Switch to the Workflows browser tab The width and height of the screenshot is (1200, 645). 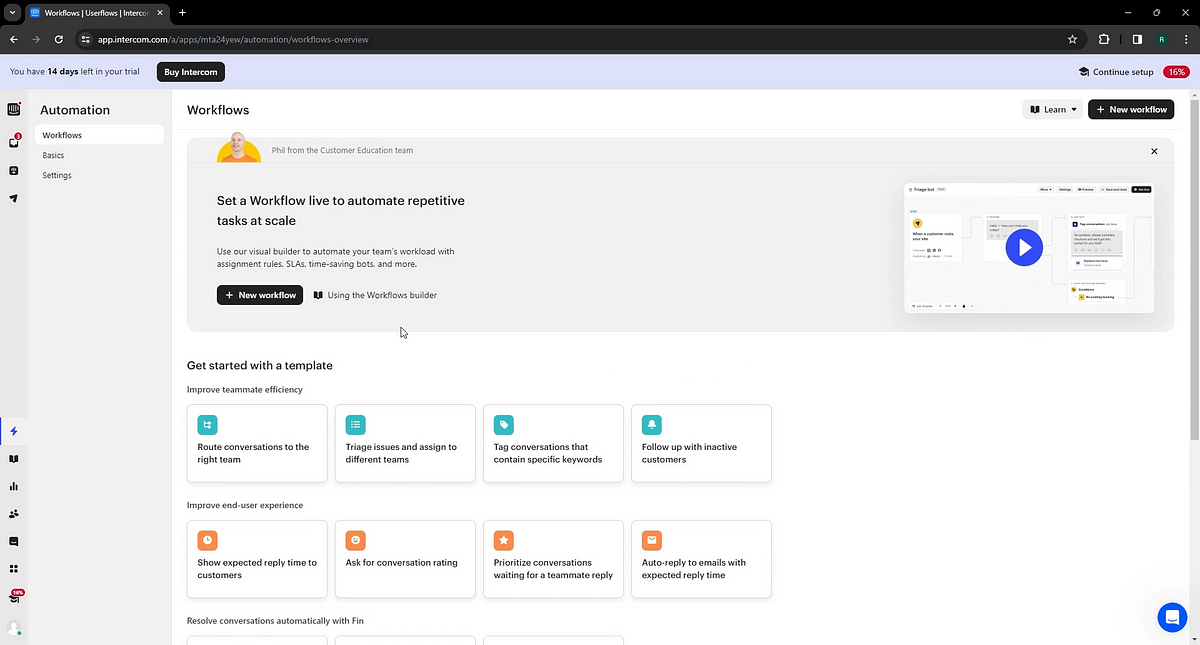click(x=97, y=13)
